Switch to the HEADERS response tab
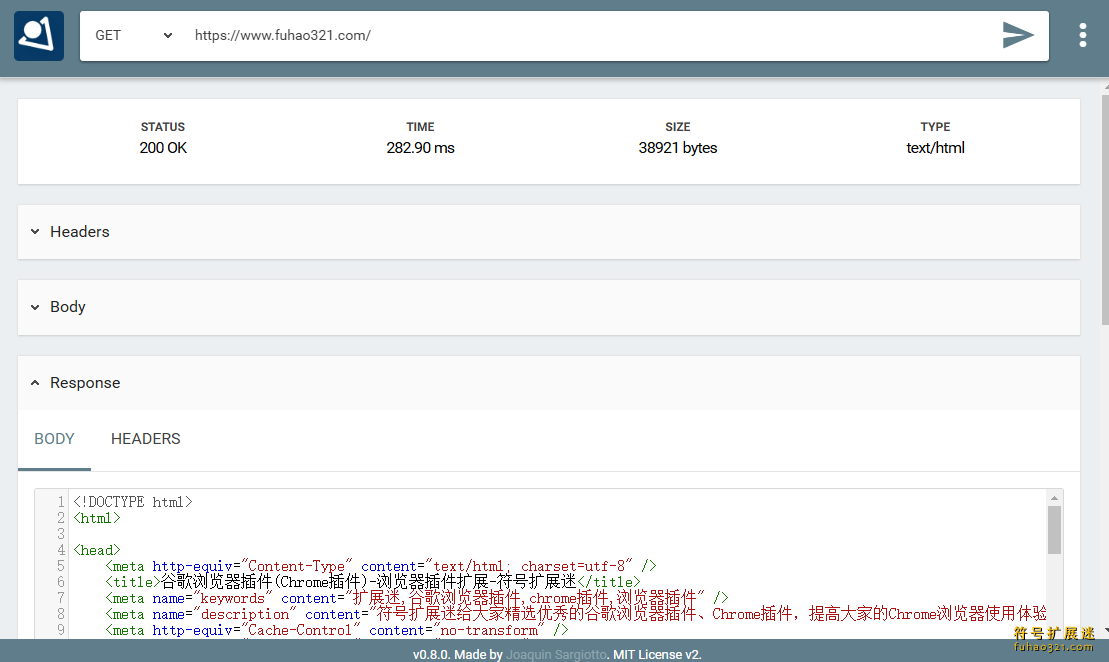 coord(146,439)
